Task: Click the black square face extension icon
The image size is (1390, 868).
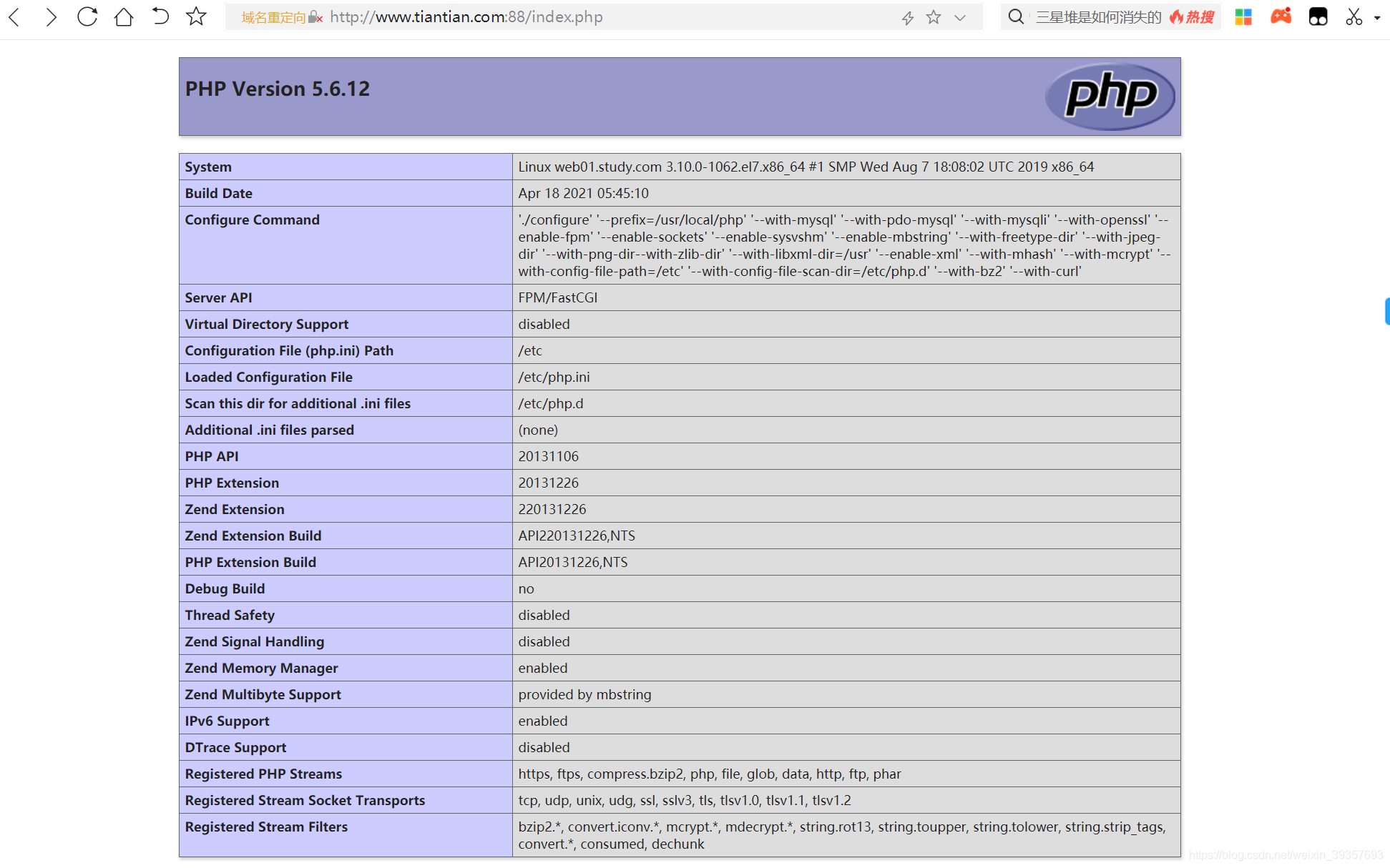Action: (1318, 17)
